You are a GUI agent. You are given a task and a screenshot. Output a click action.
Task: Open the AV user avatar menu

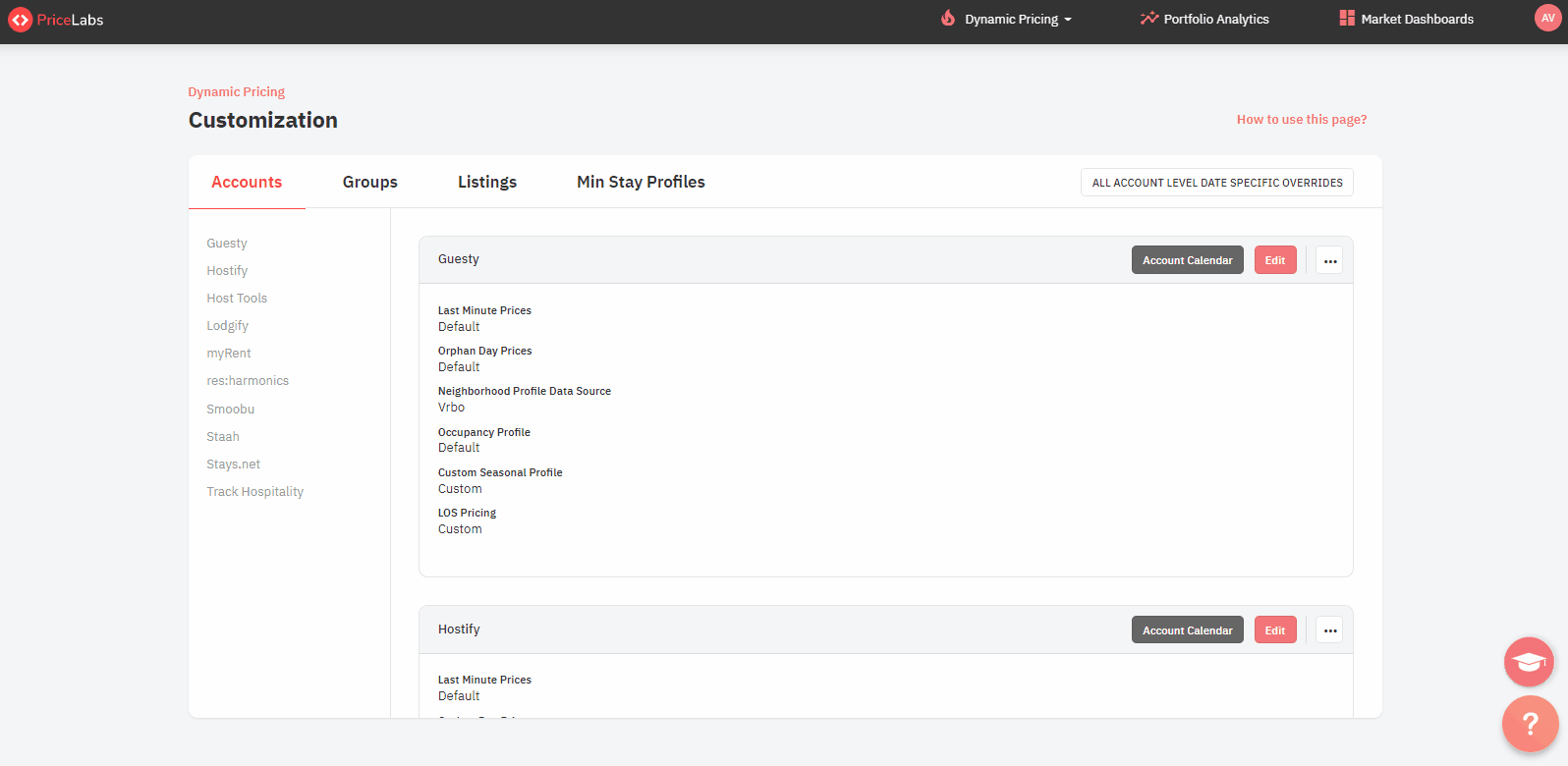coord(1548,18)
